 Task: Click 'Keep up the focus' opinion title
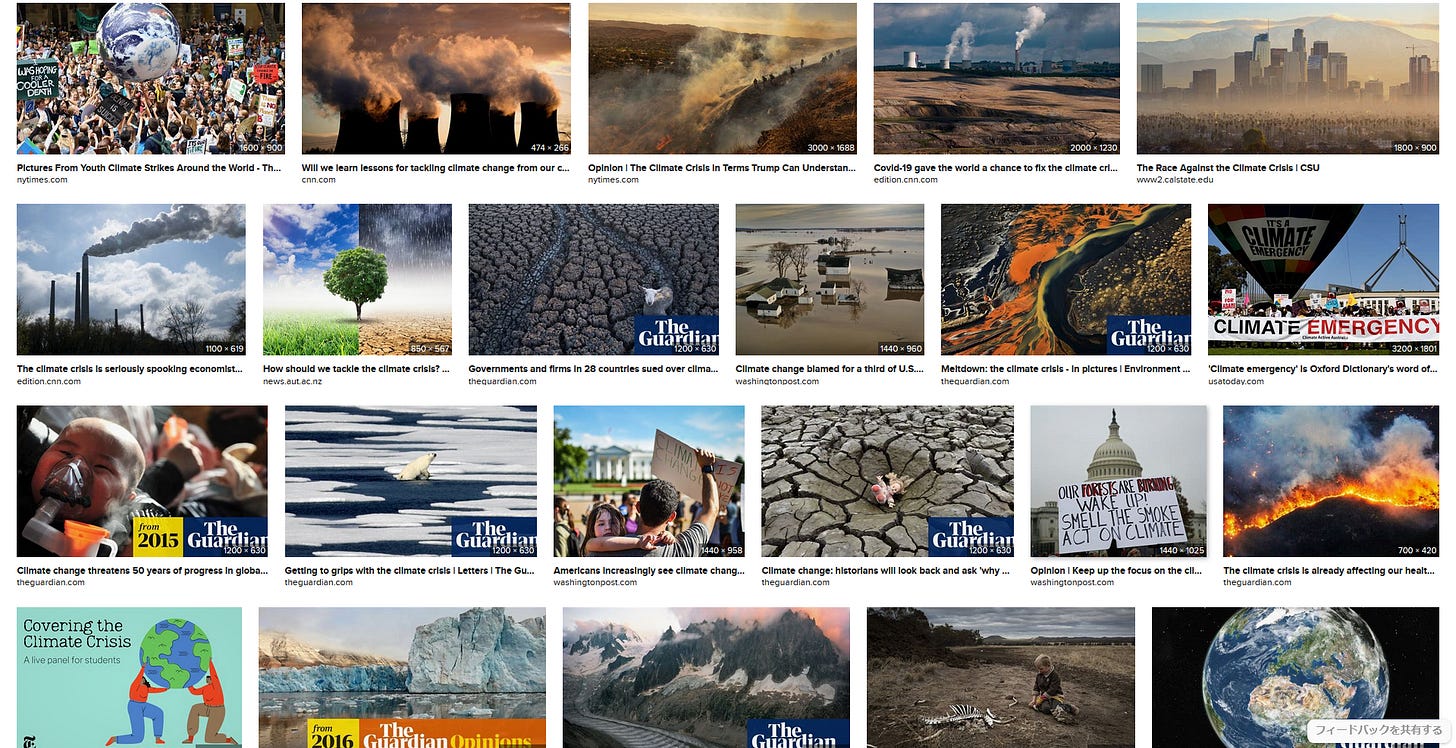click(1117, 571)
